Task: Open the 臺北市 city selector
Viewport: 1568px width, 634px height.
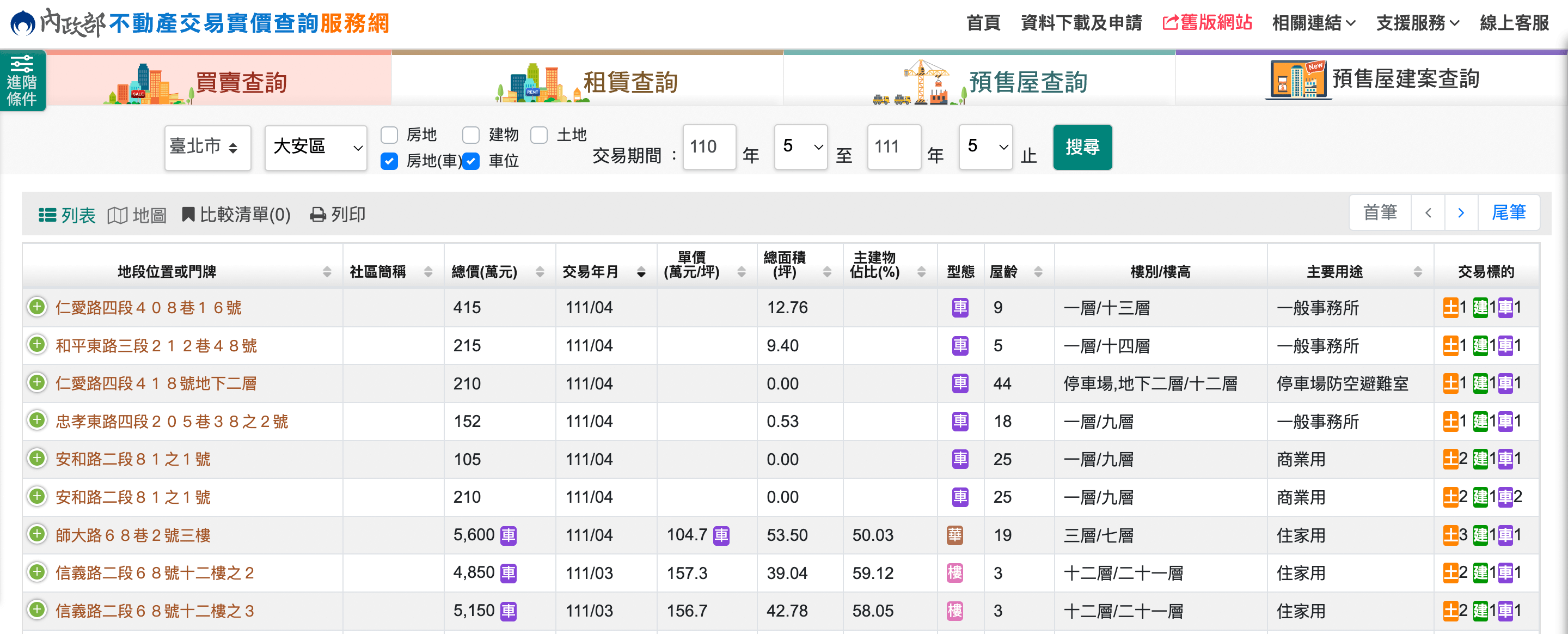Action: coord(207,148)
